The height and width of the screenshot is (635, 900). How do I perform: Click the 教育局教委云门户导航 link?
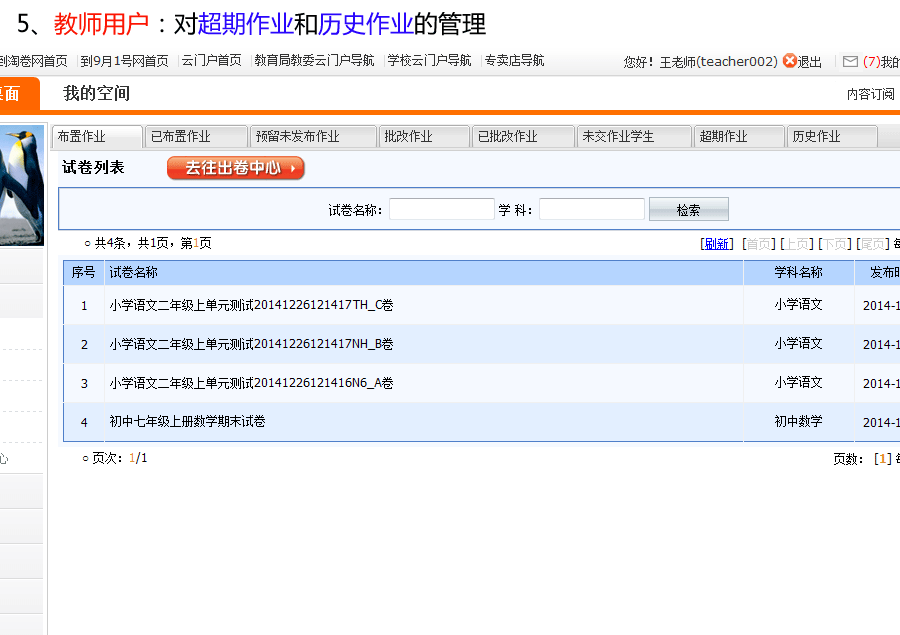(x=314, y=61)
